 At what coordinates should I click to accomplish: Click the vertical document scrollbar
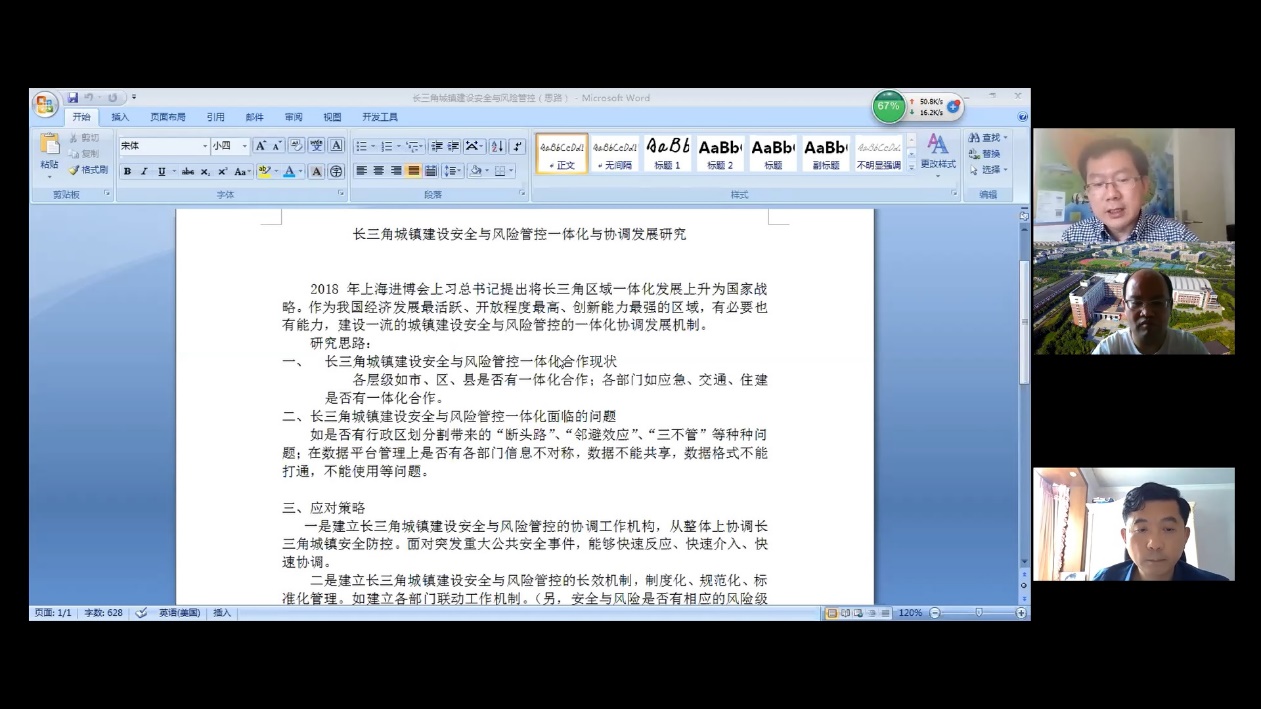1023,320
